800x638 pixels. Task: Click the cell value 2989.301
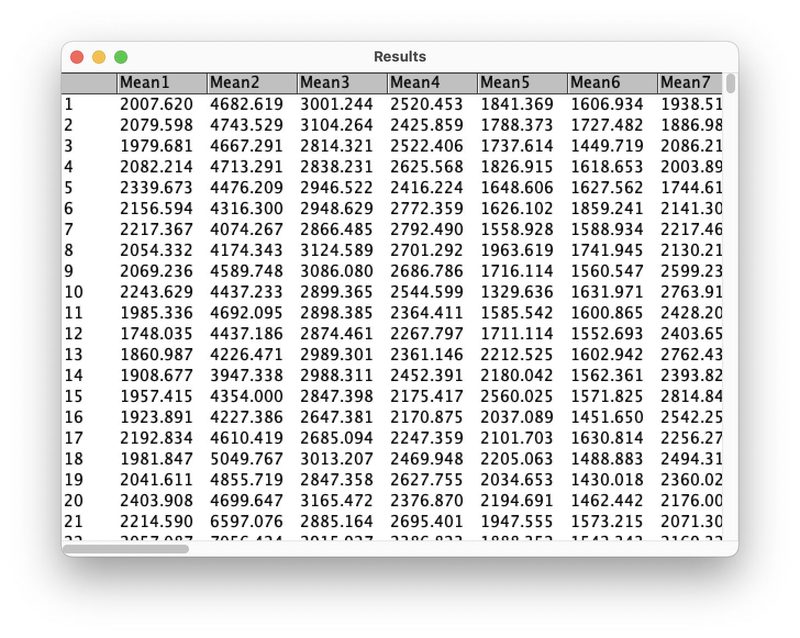click(337, 355)
